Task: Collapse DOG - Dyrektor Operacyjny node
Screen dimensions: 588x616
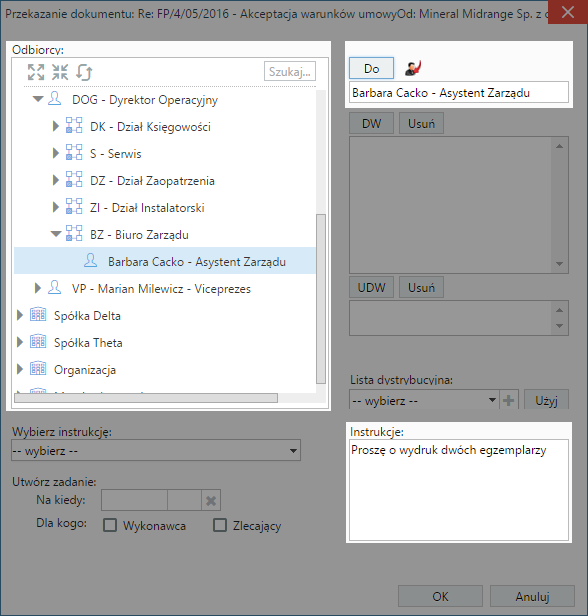Action: click(x=38, y=99)
